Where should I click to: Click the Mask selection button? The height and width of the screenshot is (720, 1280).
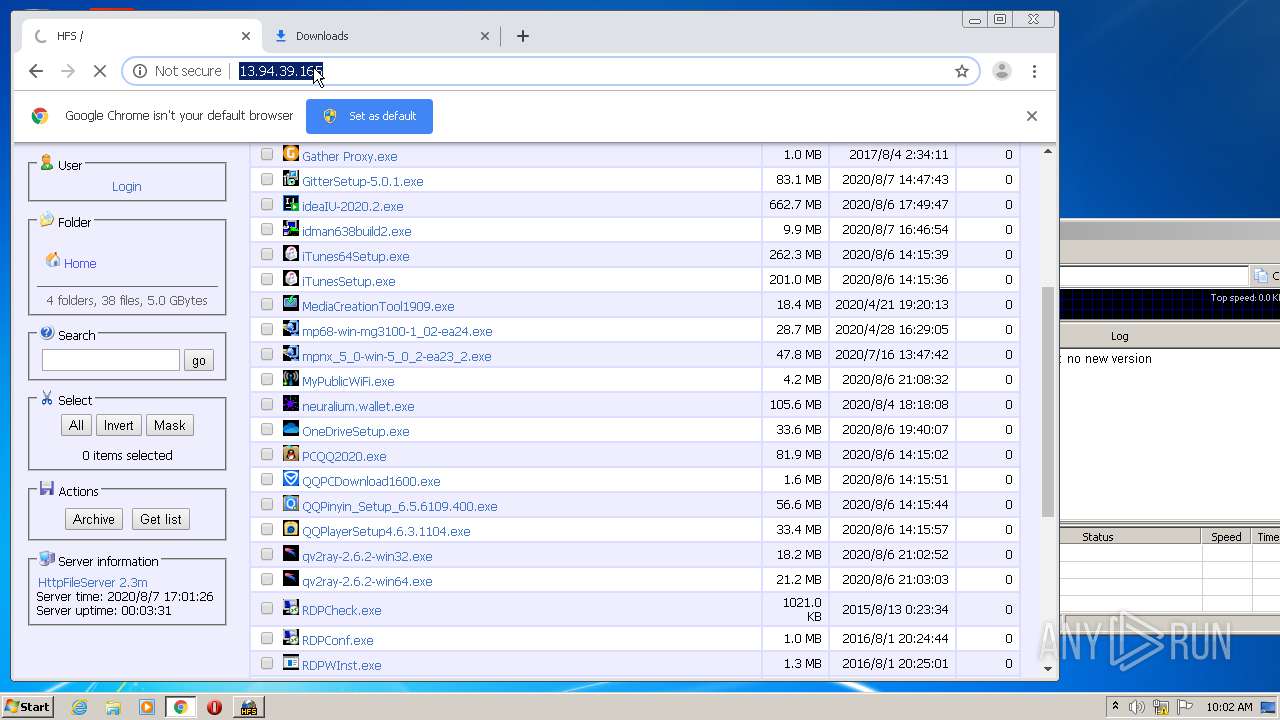click(x=169, y=425)
